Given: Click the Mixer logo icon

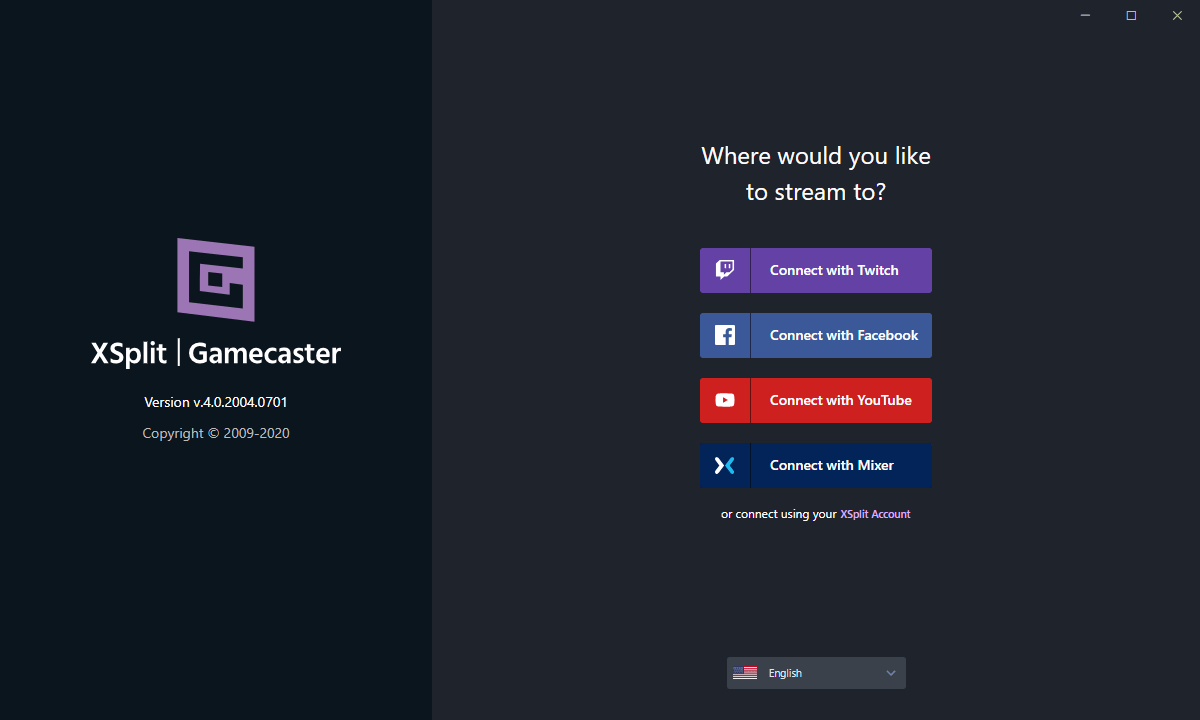Looking at the screenshot, I should pos(725,465).
